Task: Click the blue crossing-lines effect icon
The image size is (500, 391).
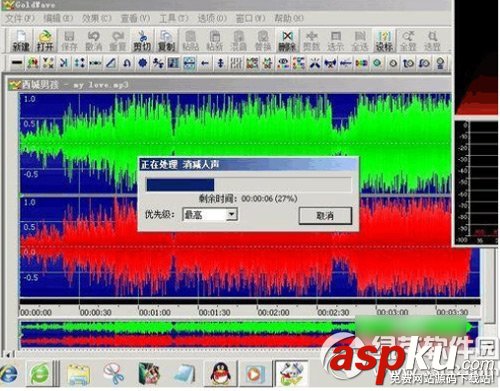Action: (x=314, y=63)
